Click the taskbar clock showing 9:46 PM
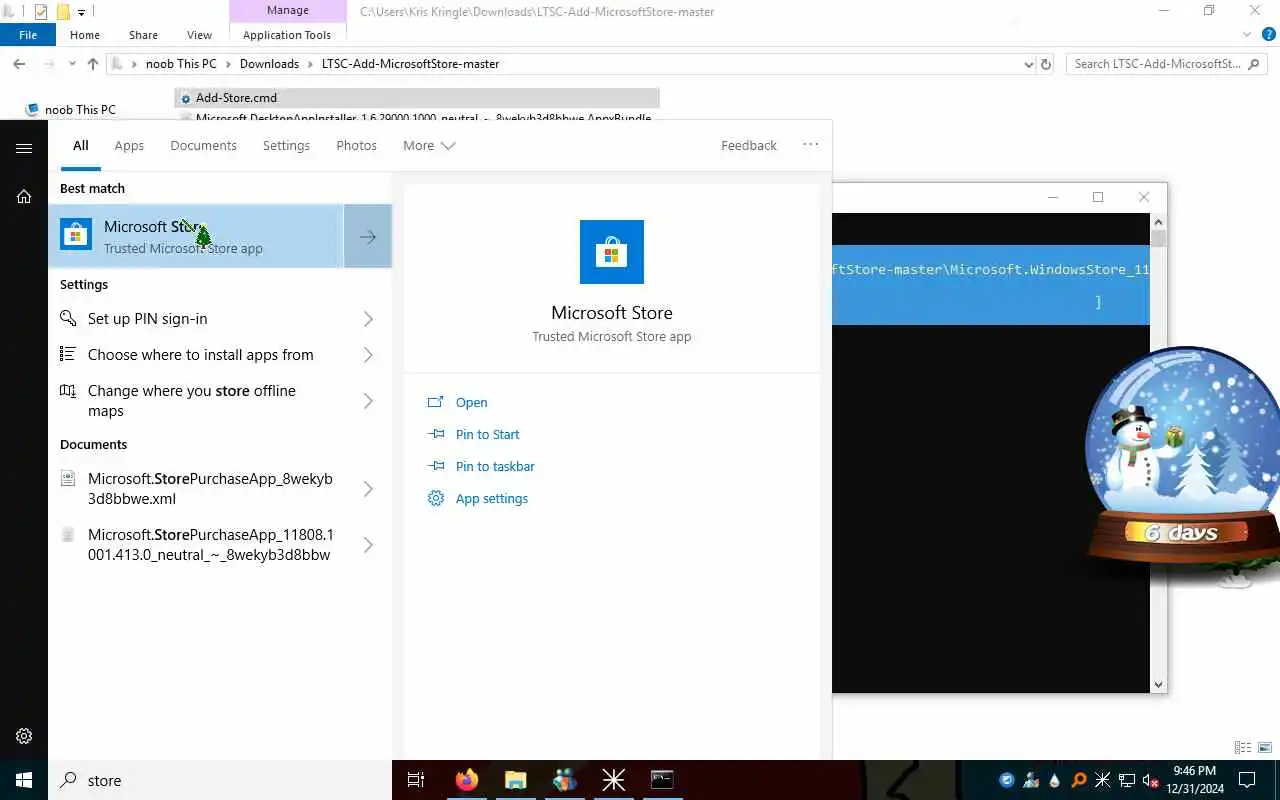This screenshot has height=800, width=1280. coord(1194,780)
